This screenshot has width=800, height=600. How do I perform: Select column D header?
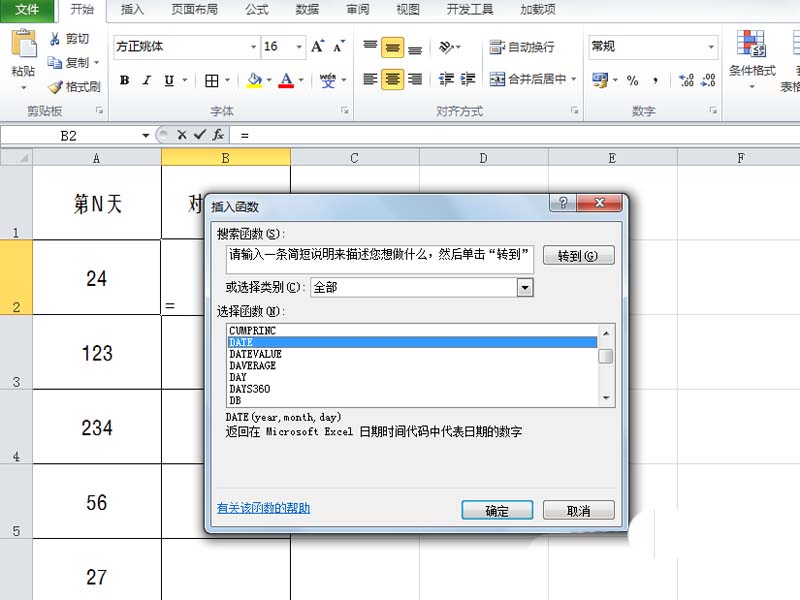[x=483, y=158]
